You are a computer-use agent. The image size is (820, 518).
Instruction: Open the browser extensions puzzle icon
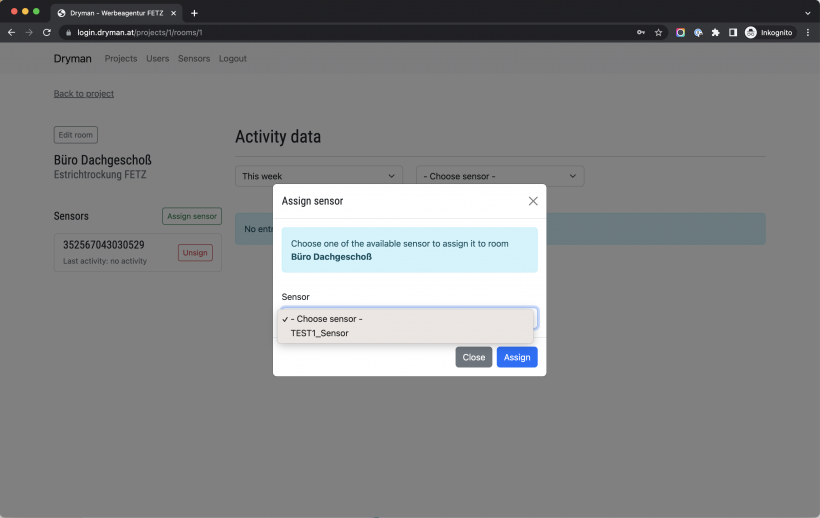715,32
